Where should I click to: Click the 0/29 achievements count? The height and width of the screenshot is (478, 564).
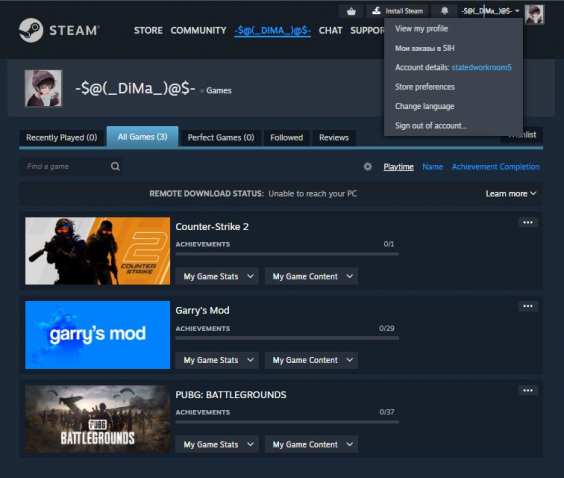point(386,328)
